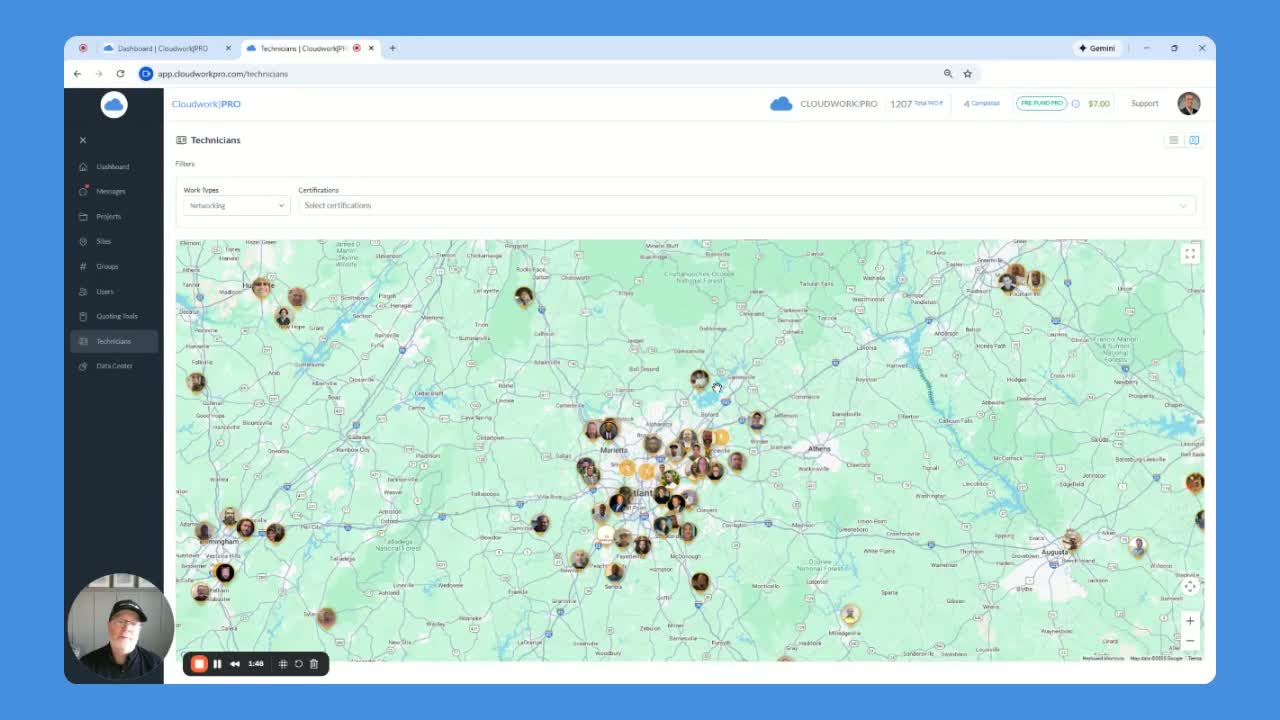
Task: Zoom in on the map
Action: (x=1190, y=621)
